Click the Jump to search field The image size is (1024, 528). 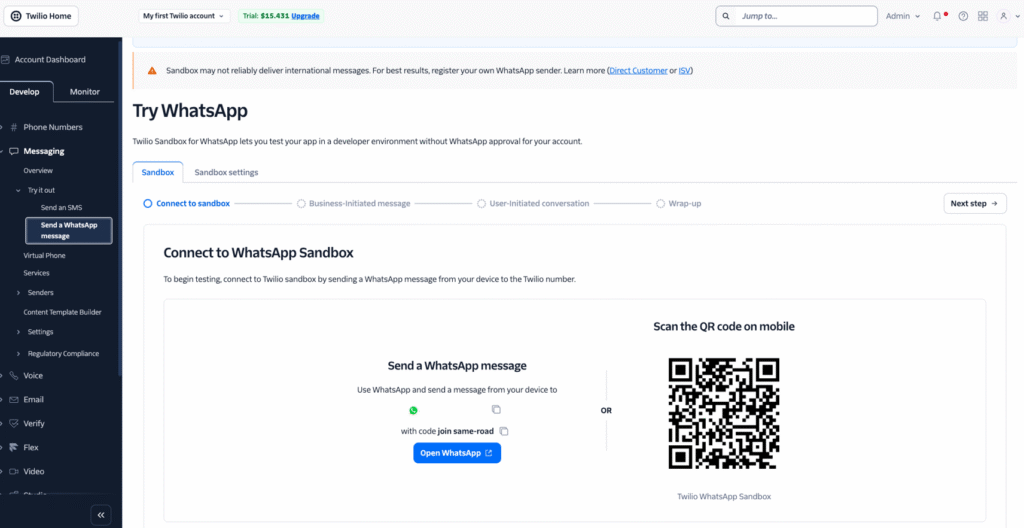(x=796, y=16)
